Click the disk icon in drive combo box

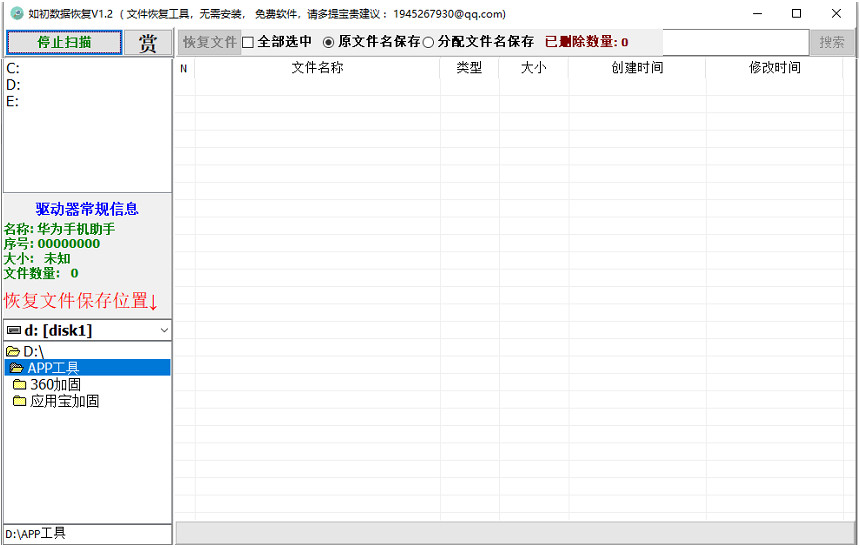pyautogui.click(x=14, y=330)
